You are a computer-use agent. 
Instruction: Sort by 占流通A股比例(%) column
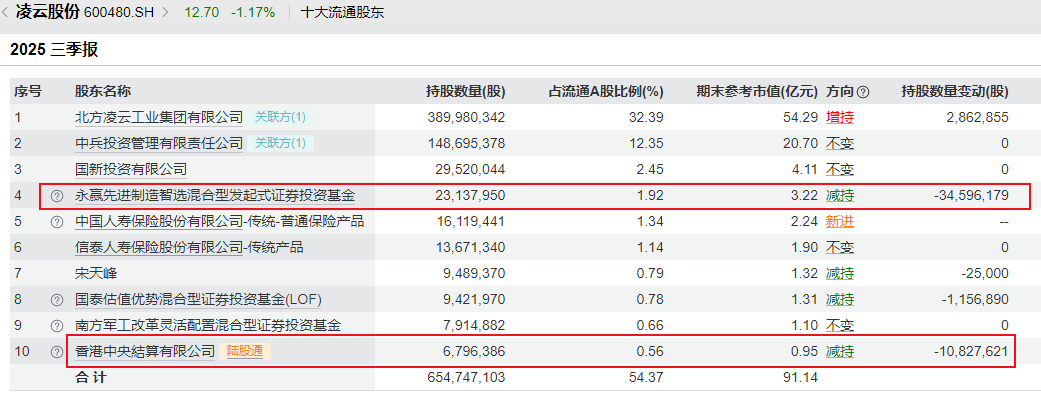[x=606, y=91]
